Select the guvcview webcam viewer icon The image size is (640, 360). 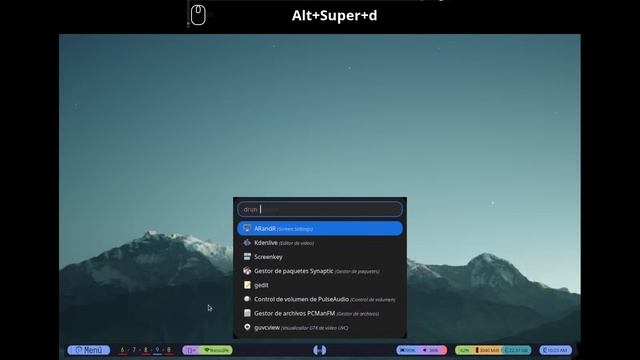[247, 327]
